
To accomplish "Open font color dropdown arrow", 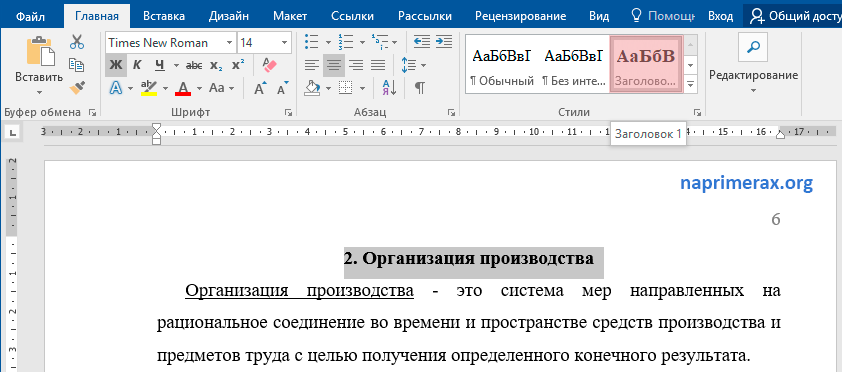I will point(199,88).
